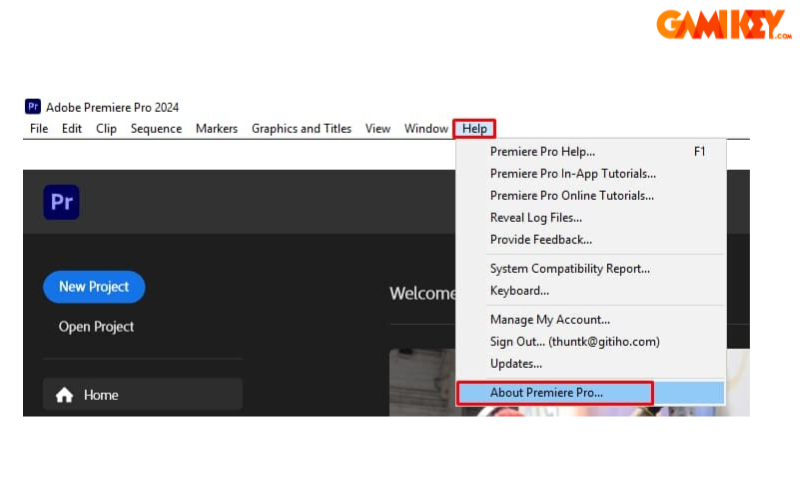This screenshot has width=800, height=500.
Task: Select Premiere Pro Online Tutorials...
Action: coord(590,195)
